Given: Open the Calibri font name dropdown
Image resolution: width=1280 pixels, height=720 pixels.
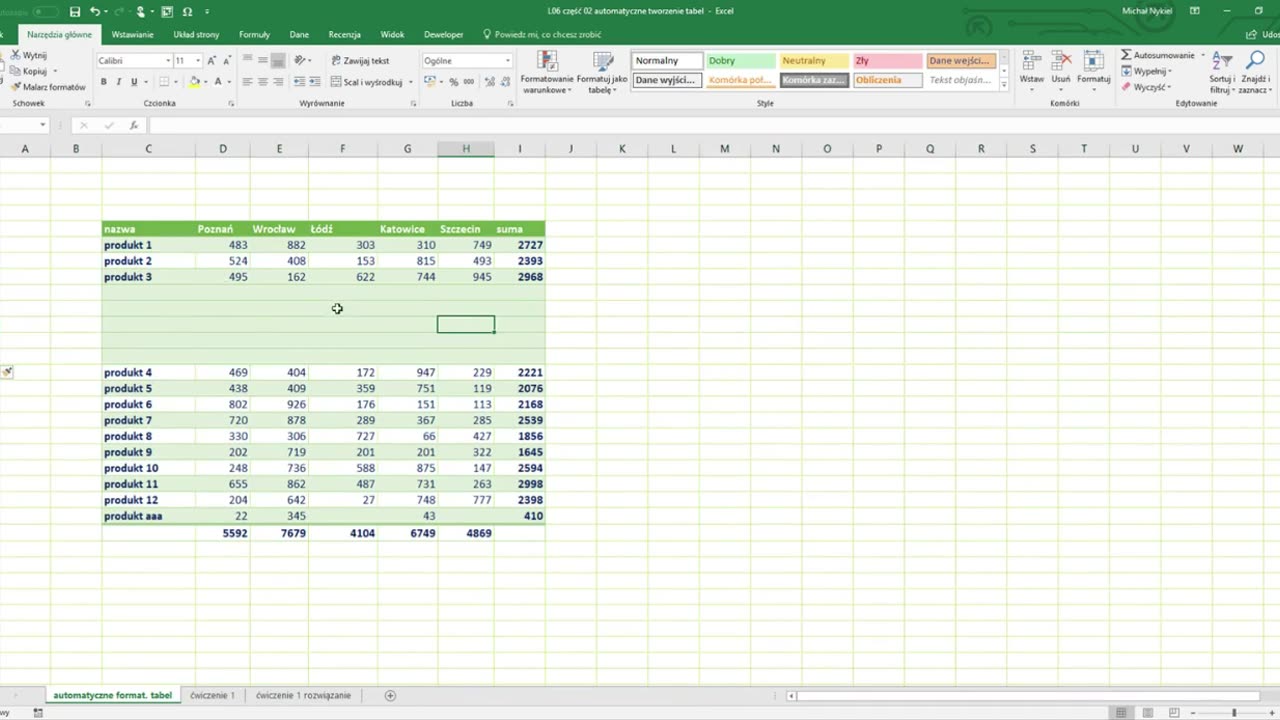Looking at the screenshot, I should (x=167, y=61).
